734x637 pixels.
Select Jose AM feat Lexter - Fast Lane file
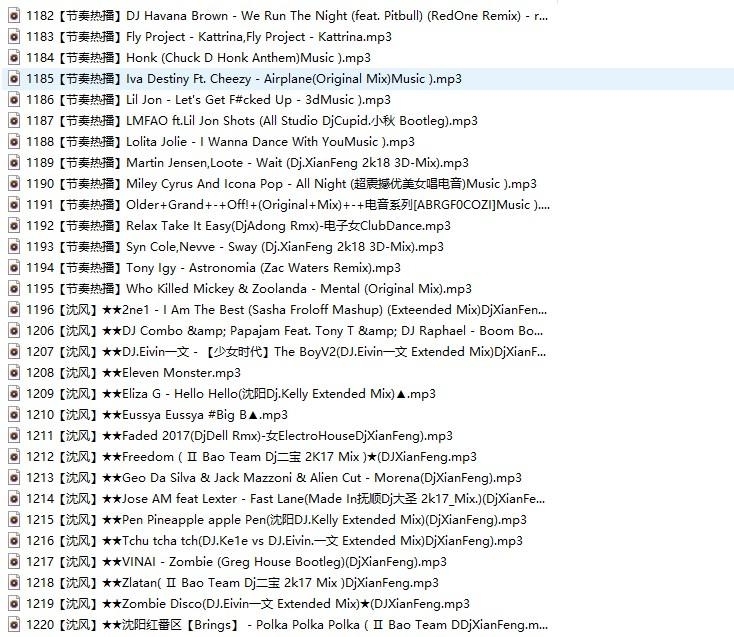[x=285, y=499]
